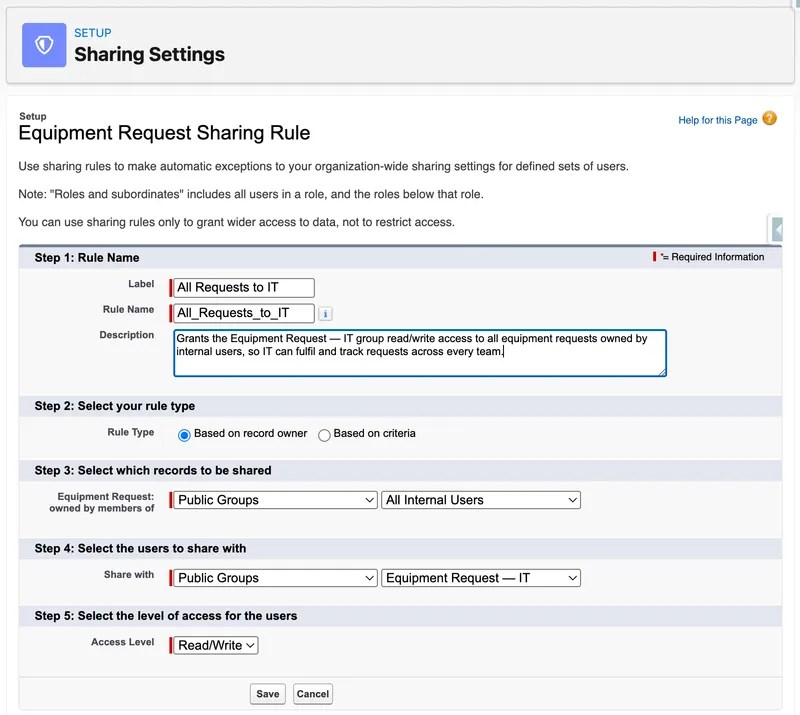Click the Step 5: level of access heading
Screen dimensions: 800x715
tap(166, 616)
